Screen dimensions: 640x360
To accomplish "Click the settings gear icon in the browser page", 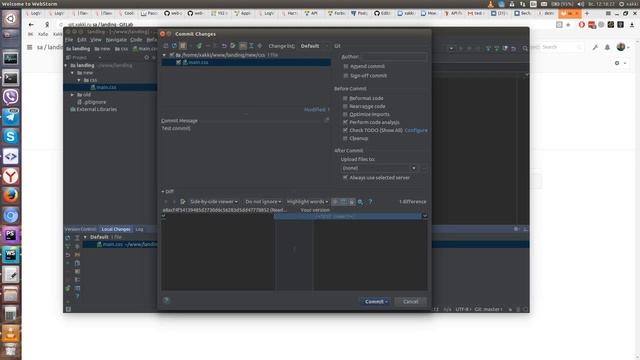I will [x=617, y=63].
